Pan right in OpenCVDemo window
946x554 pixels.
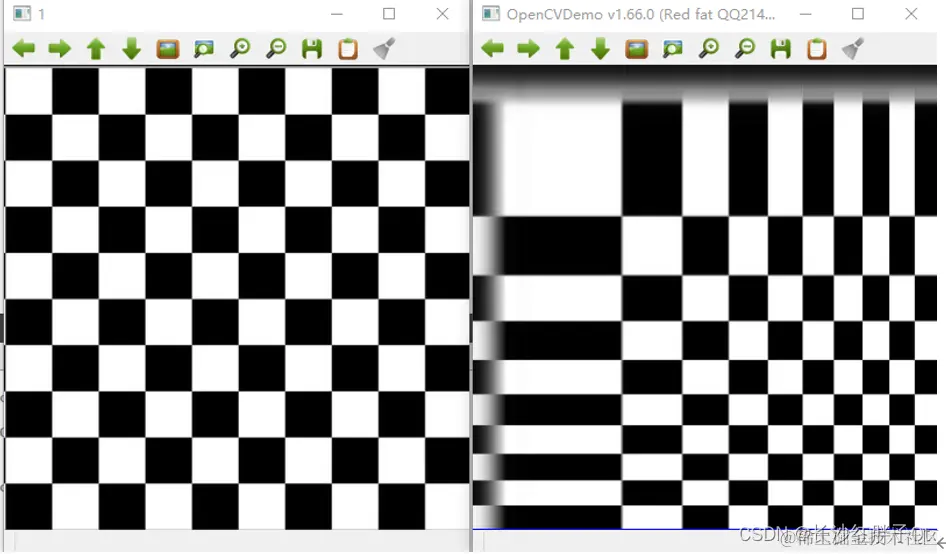tap(529, 48)
